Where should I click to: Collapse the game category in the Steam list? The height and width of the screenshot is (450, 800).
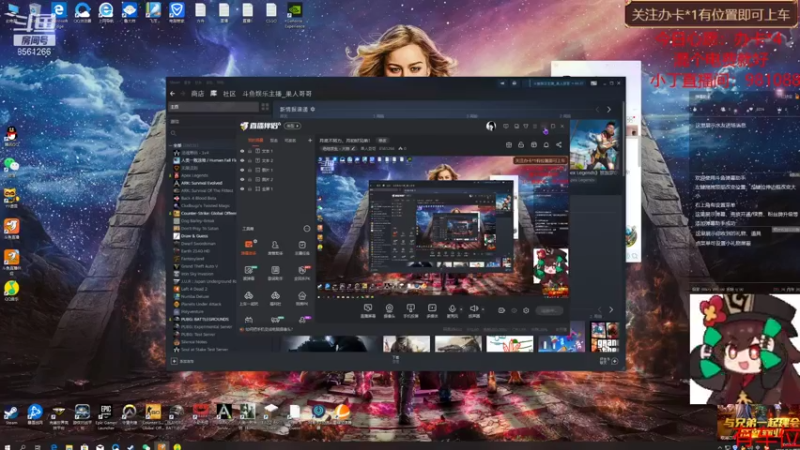[x=172, y=145]
